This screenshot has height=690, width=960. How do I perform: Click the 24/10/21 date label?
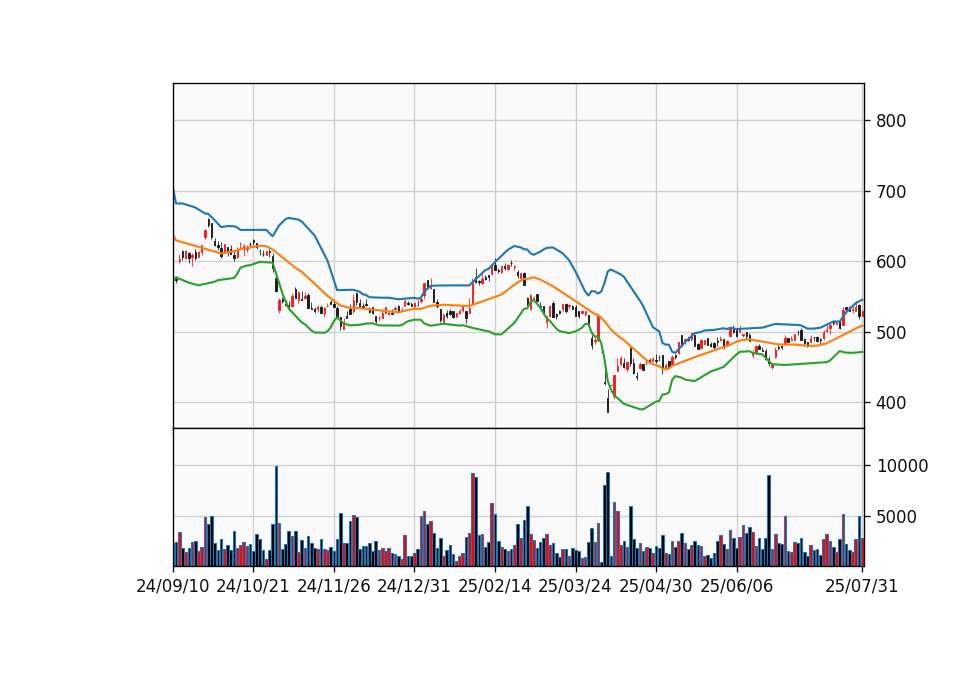[x=253, y=587]
